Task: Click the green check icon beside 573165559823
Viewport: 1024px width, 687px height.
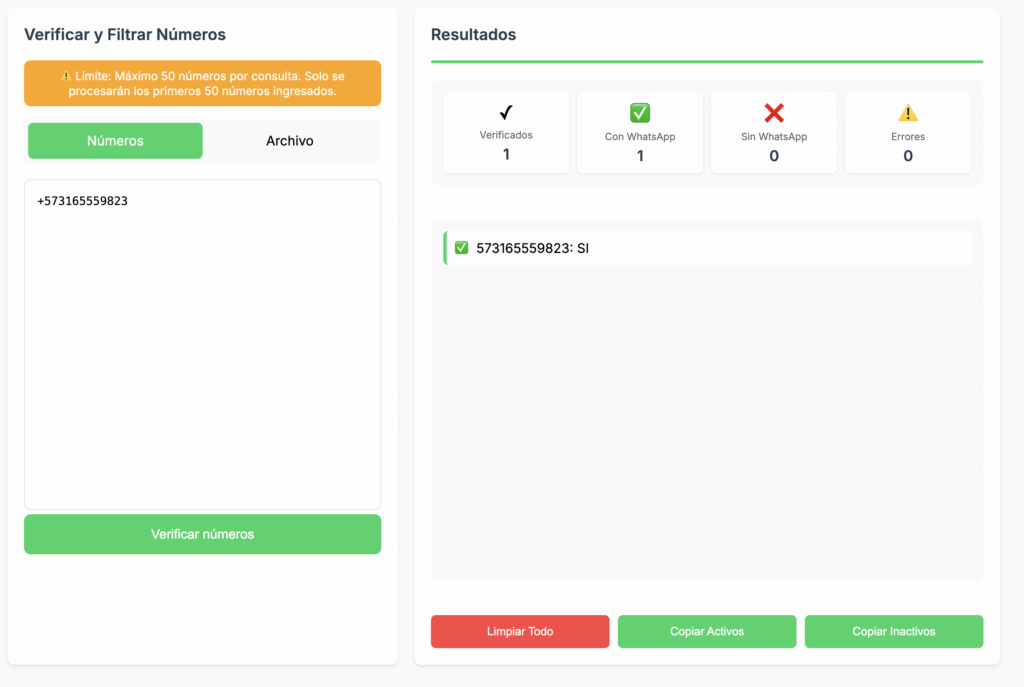Action: click(x=461, y=248)
